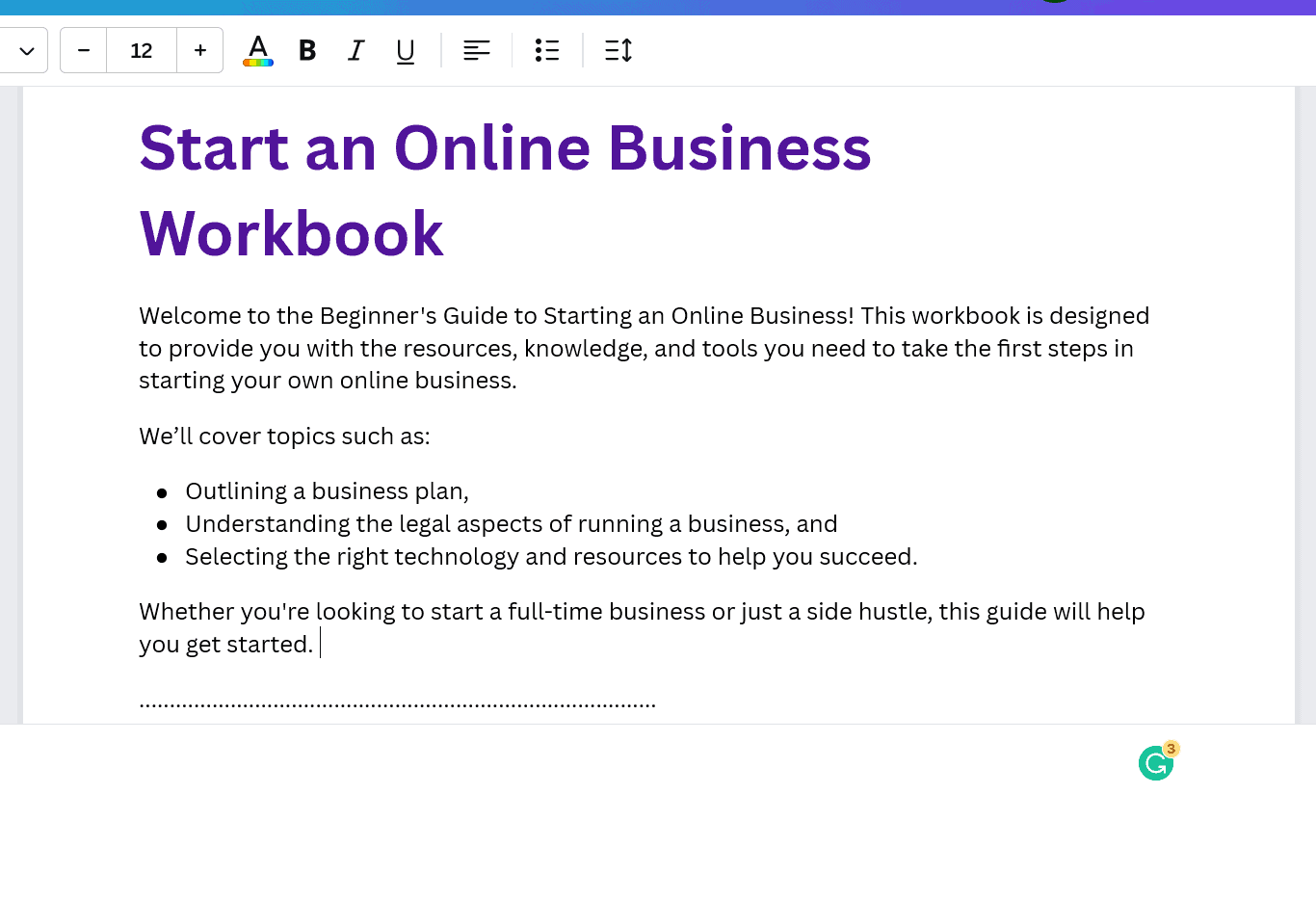Click bullet 'Selecting the right technology'
The image size is (1316, 900).
(x=551, y=557)
